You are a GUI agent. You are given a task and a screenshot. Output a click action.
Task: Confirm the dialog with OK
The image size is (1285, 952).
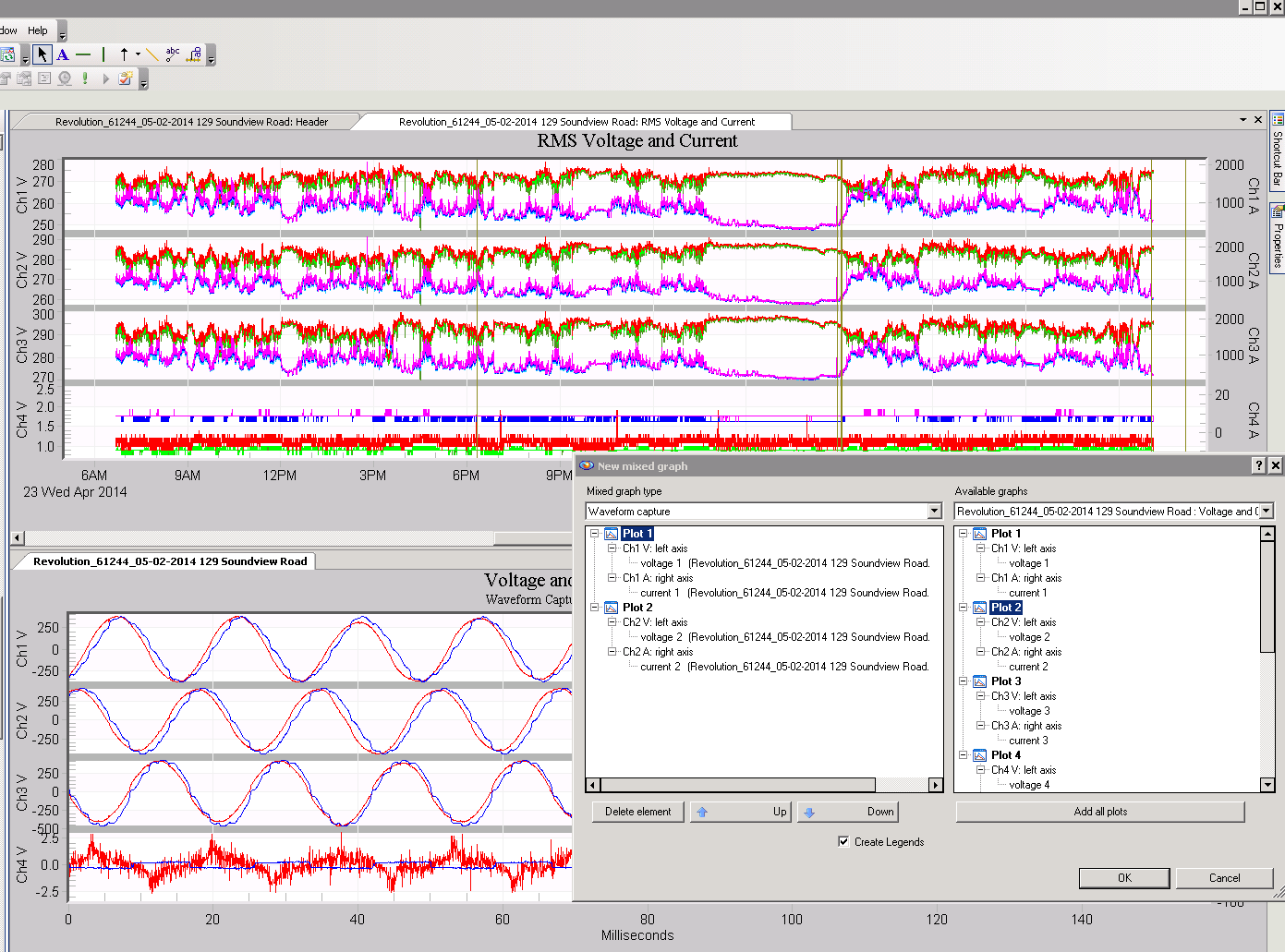(x=1123, y=877)
